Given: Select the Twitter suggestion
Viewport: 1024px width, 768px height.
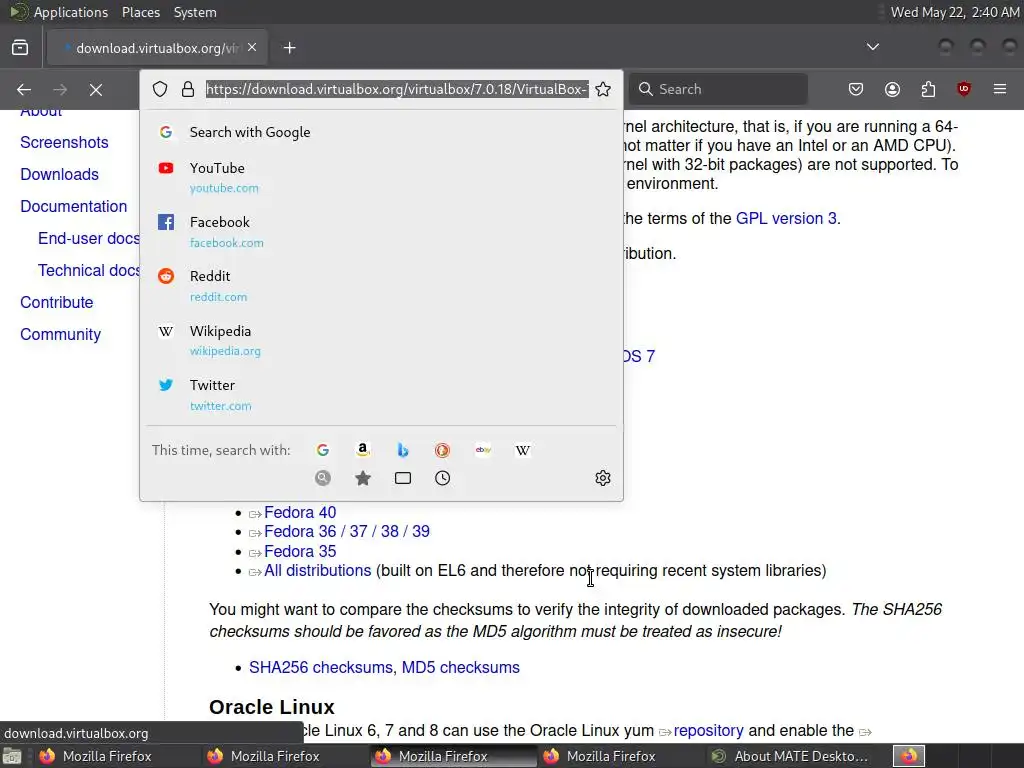Looking at the screenshot, I should tap(381, 395).
